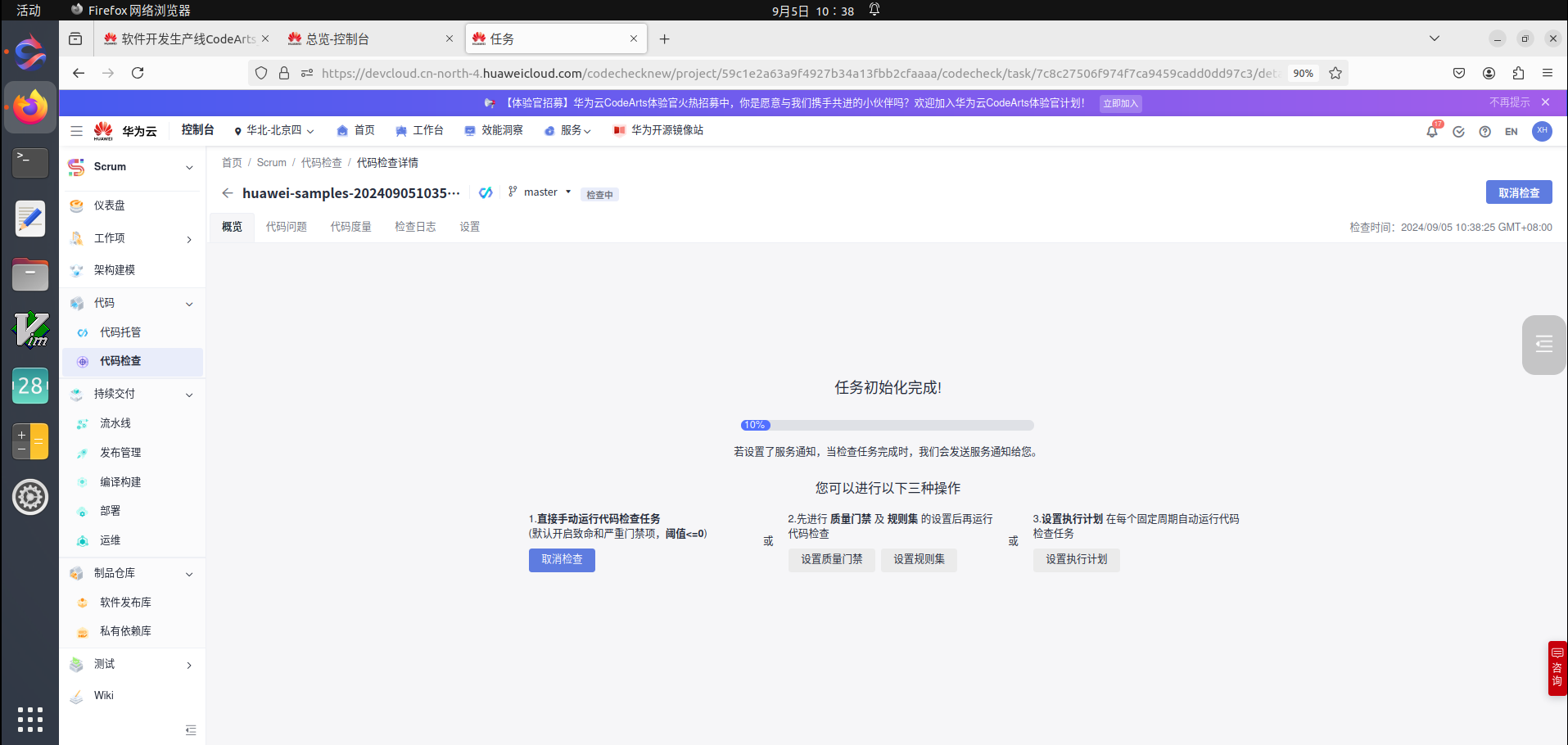
Task: Switch to the 检查日志 tab
Action: click(415, 227)
